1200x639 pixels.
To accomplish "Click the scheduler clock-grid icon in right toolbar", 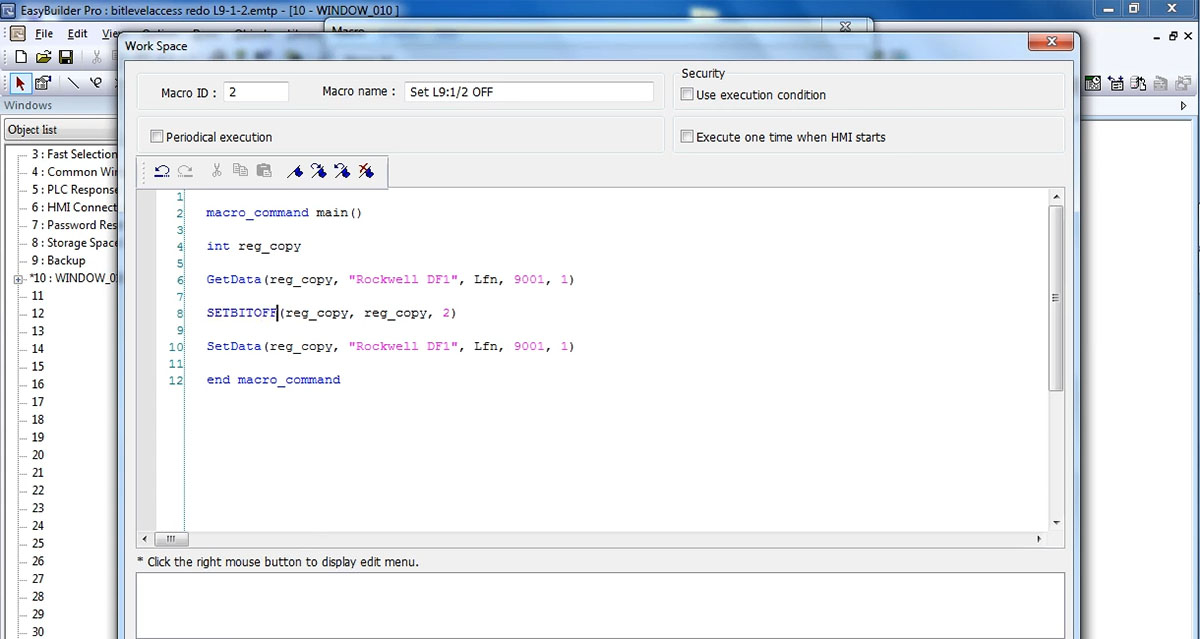I will [x=1093, y=83].
